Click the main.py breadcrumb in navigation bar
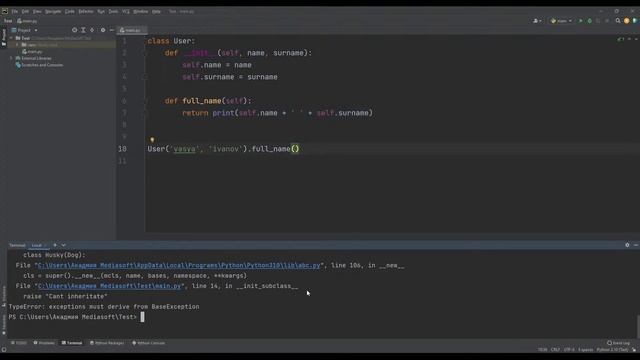This screenshot has height=360, width=640. click(27, 21)
